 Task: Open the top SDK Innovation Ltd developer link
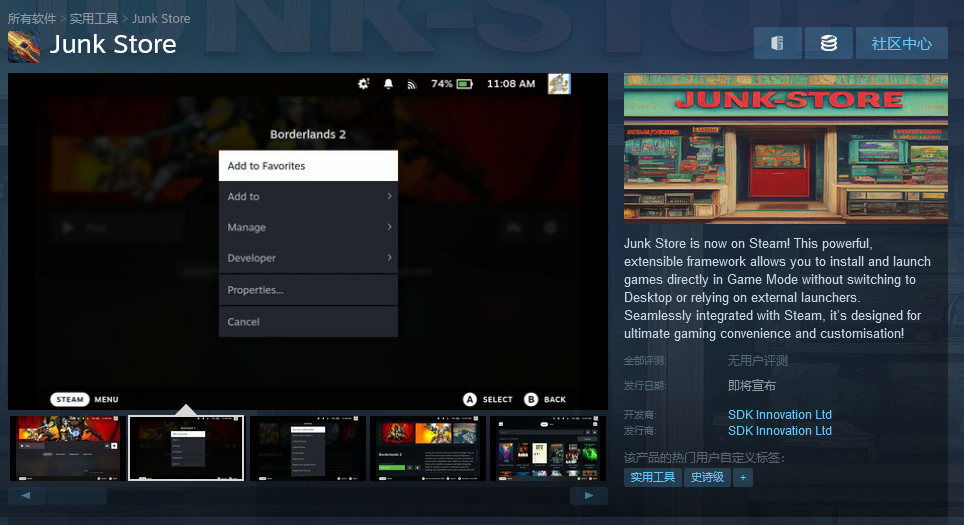point(780,414)
